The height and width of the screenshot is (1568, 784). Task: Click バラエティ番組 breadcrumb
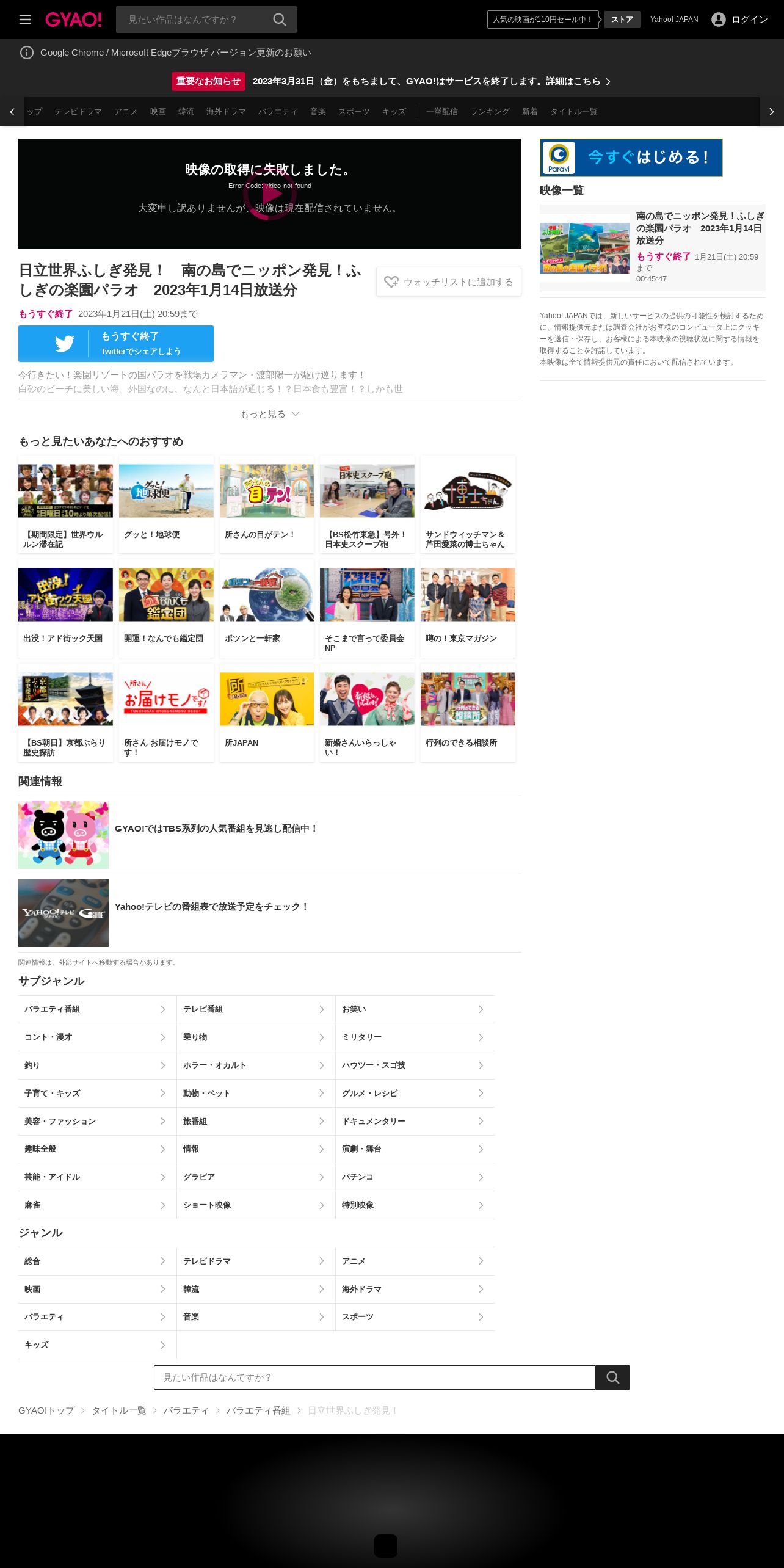tap(258, 1410)
